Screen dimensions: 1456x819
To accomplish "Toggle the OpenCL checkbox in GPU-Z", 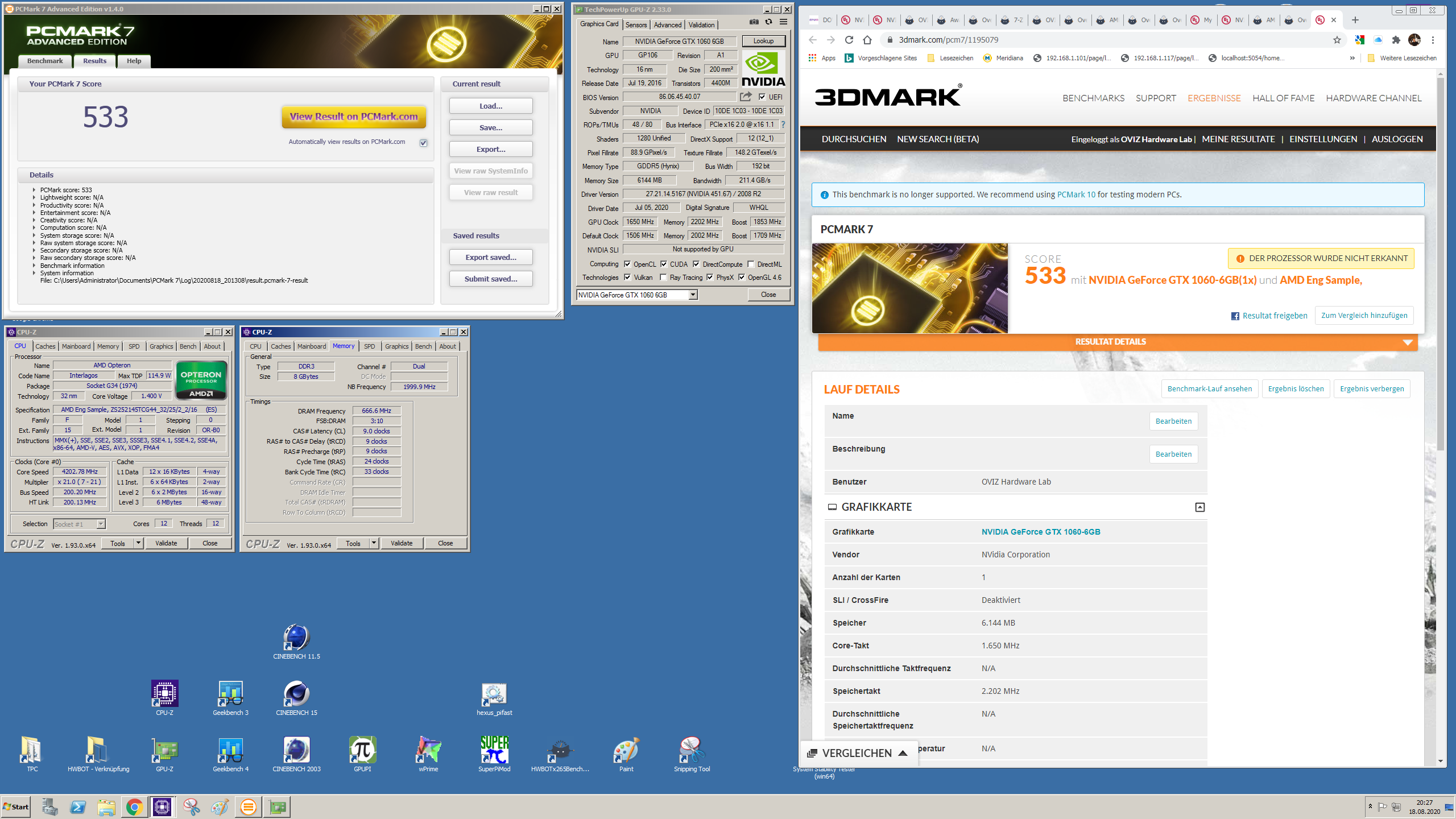I will [x=627, y=264].
